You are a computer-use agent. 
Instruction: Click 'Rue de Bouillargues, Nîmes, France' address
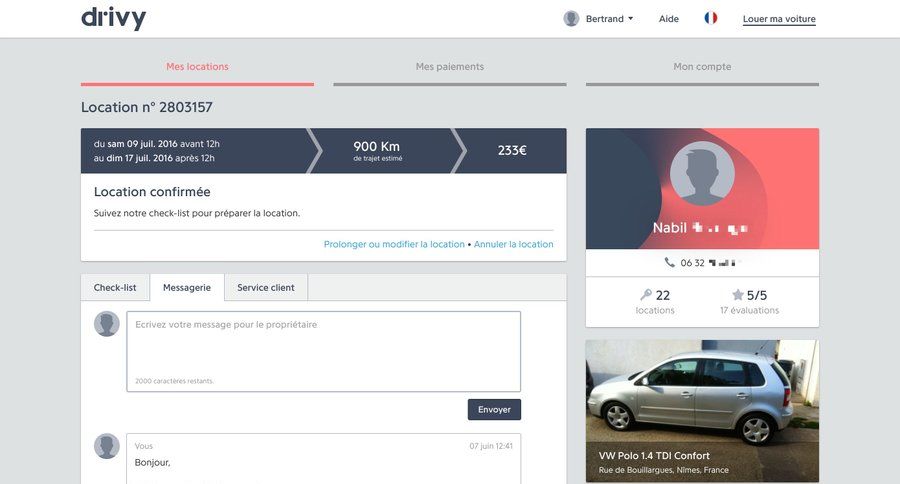(664, 470)
